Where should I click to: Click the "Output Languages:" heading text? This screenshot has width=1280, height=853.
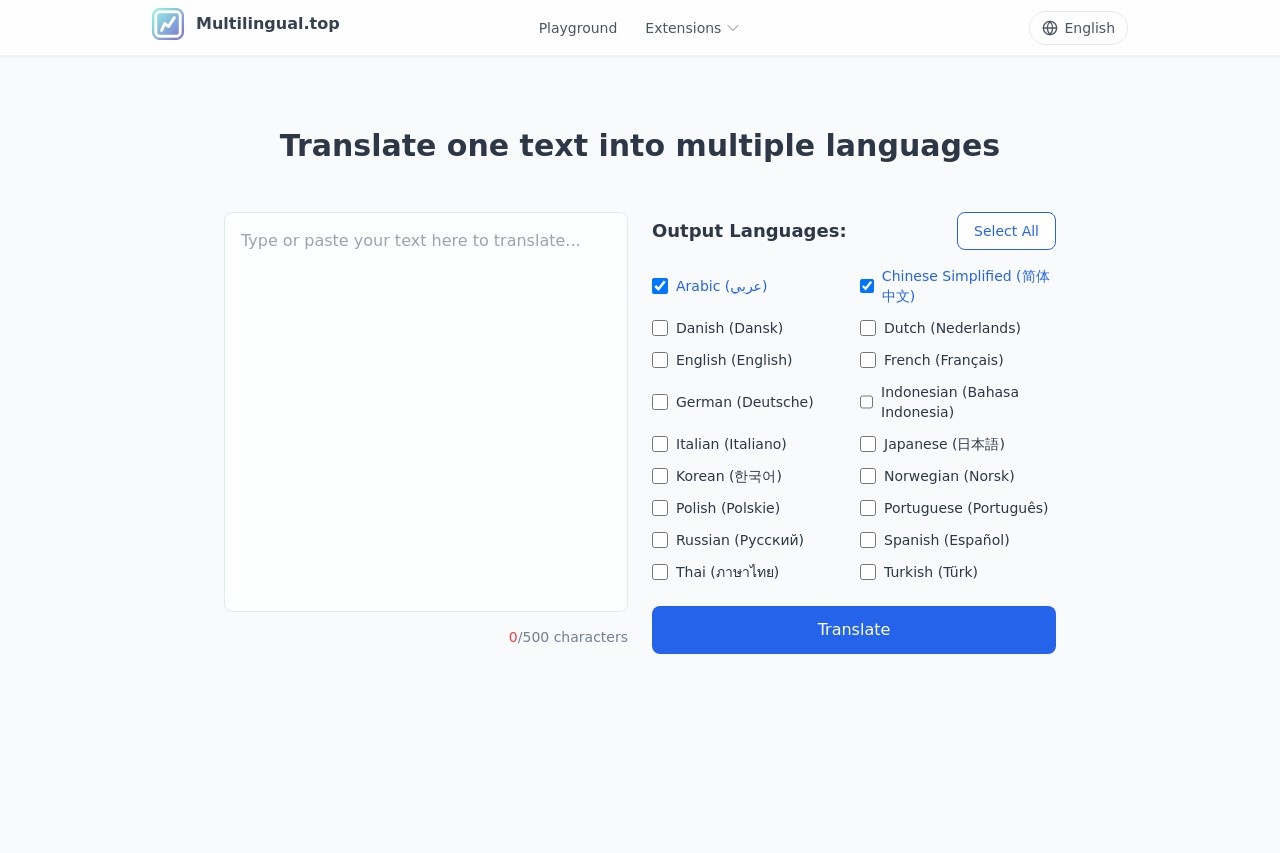click(749, 231)
